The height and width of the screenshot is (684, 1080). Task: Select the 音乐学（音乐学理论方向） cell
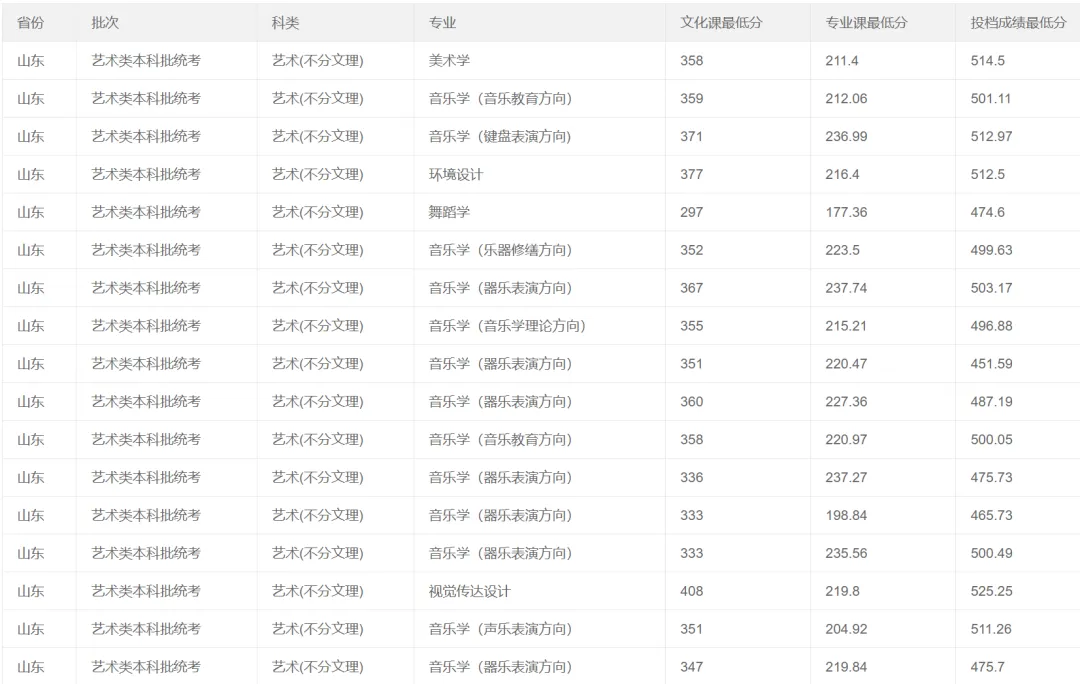(507, 326)
